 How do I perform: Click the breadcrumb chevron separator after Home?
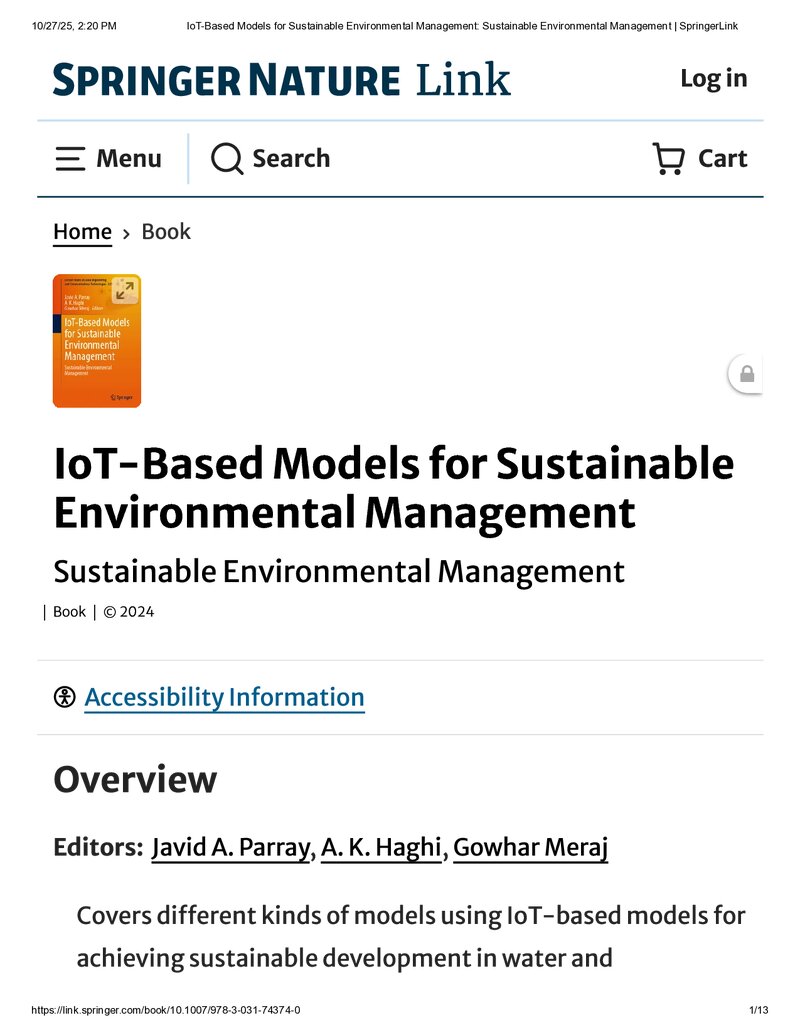tap(126, 233)
